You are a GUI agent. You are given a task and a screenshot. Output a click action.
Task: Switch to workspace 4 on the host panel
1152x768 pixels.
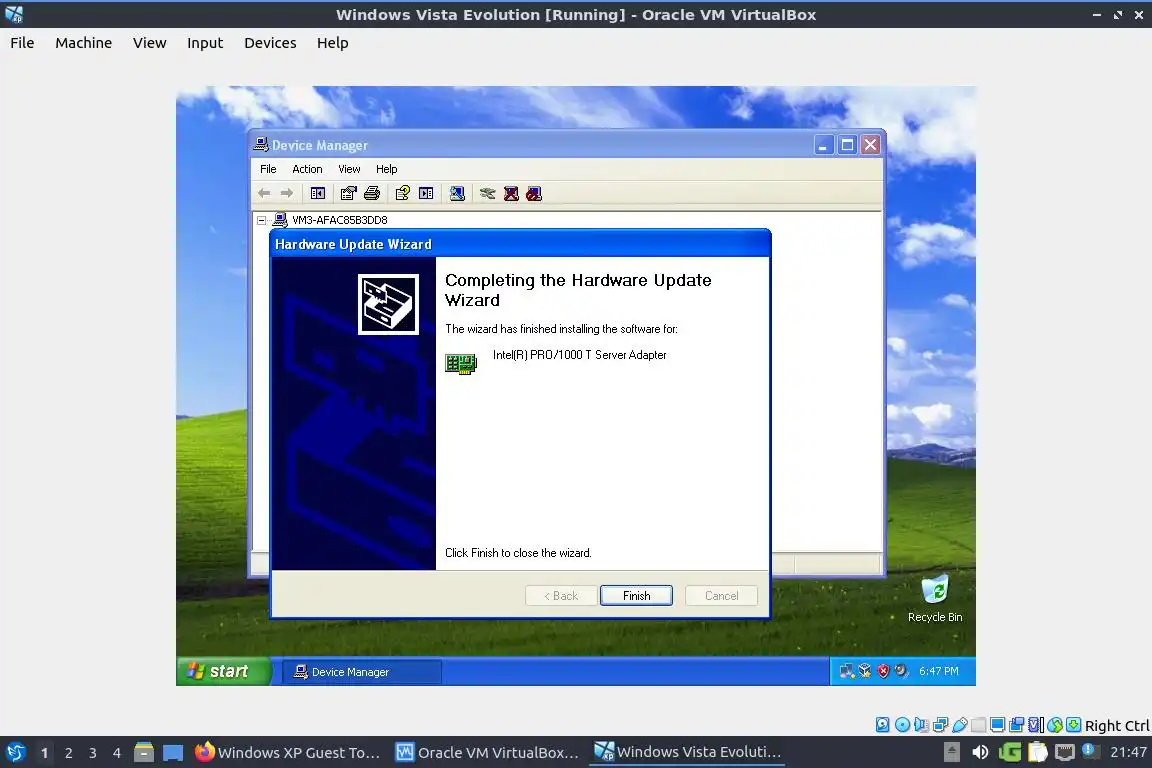pyautogui.click(x=117, y=753)
